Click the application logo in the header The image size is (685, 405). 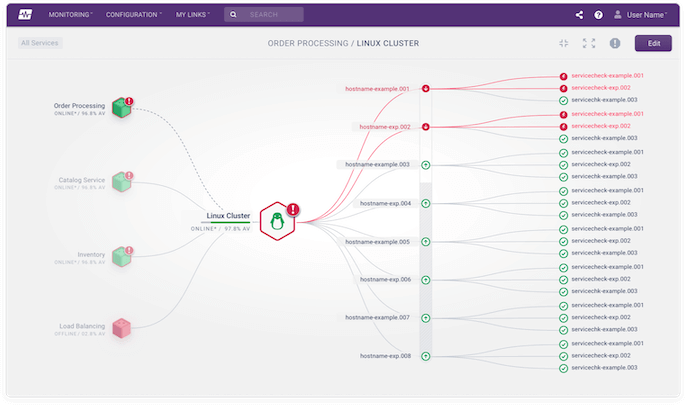(23, 15)
